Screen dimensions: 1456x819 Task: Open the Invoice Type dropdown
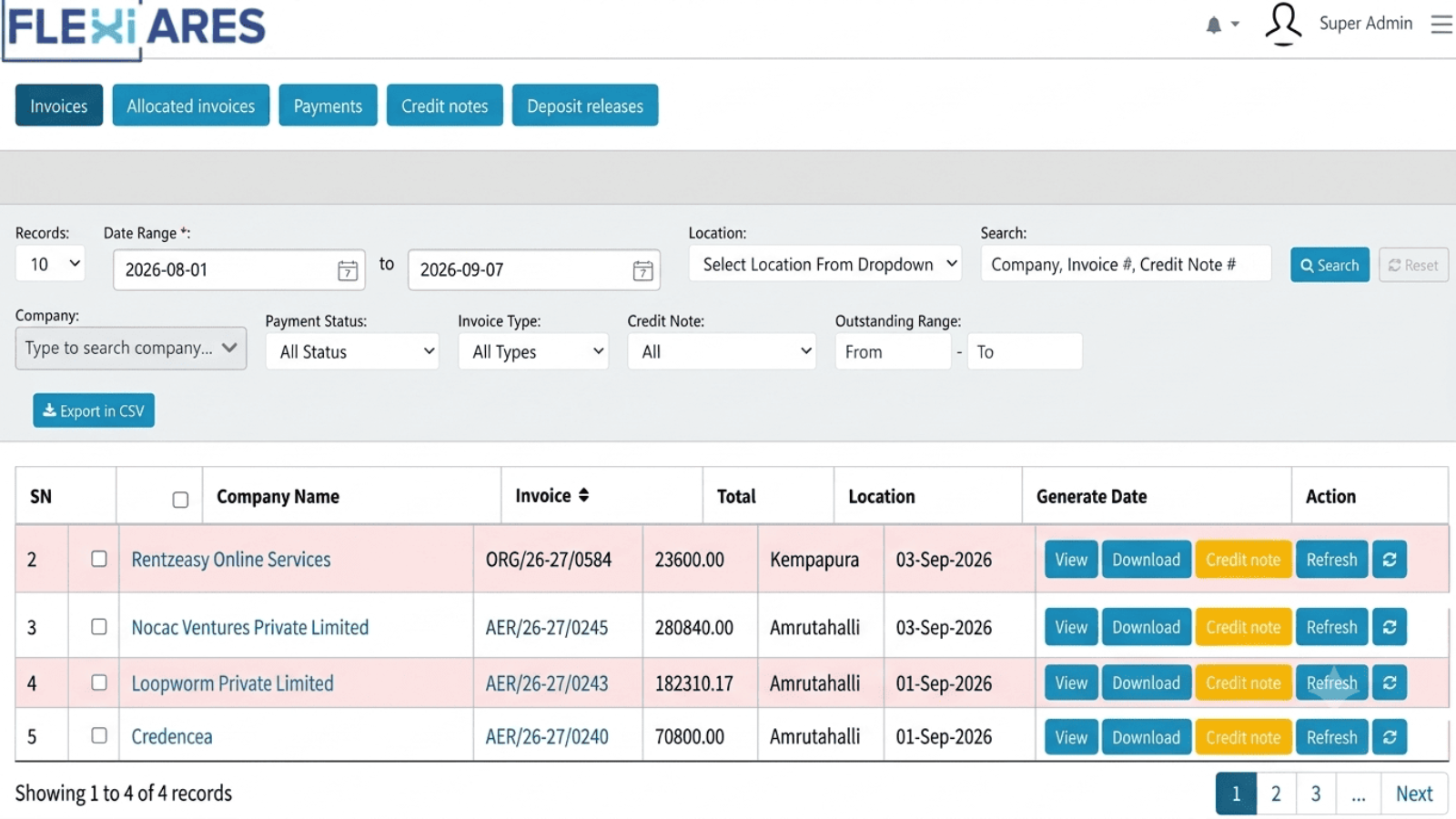[533, 351]
